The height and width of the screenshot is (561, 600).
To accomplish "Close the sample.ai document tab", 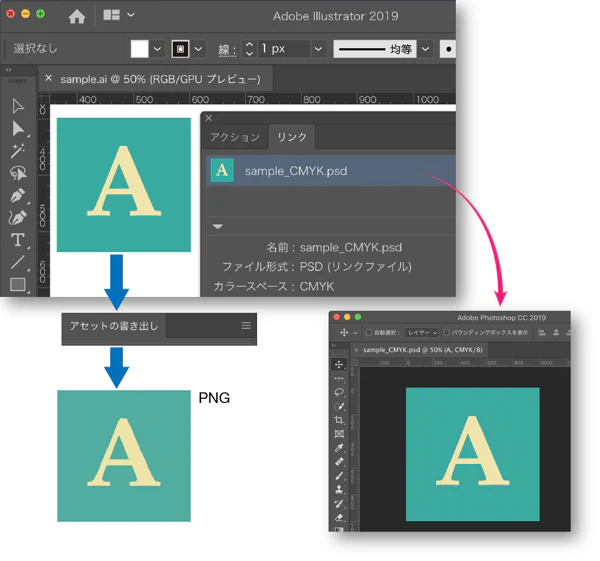I will coord(48,78).
